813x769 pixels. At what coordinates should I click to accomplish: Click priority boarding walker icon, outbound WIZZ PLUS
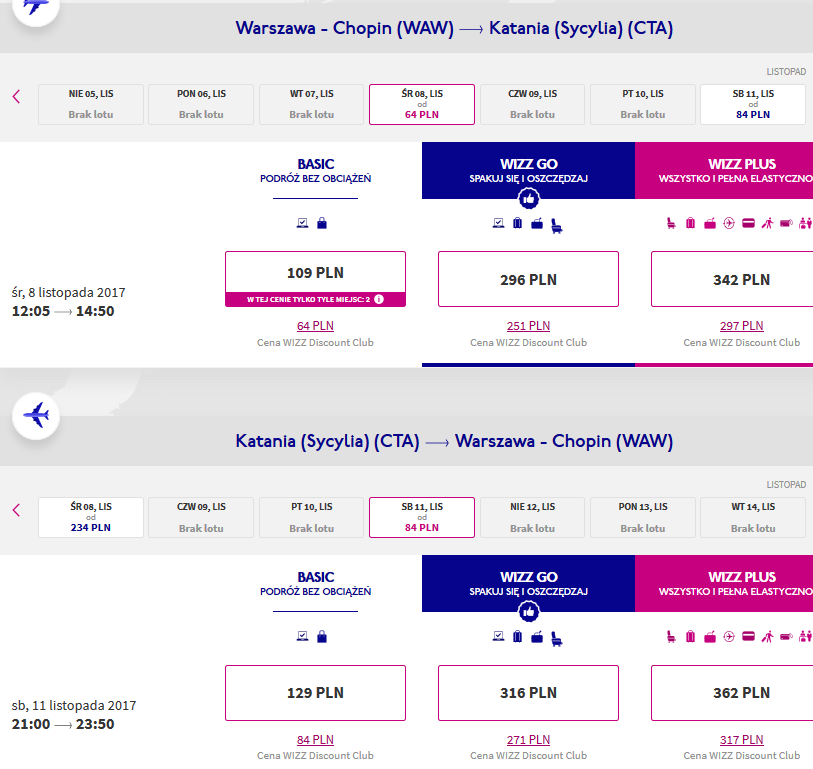point(767,223)
